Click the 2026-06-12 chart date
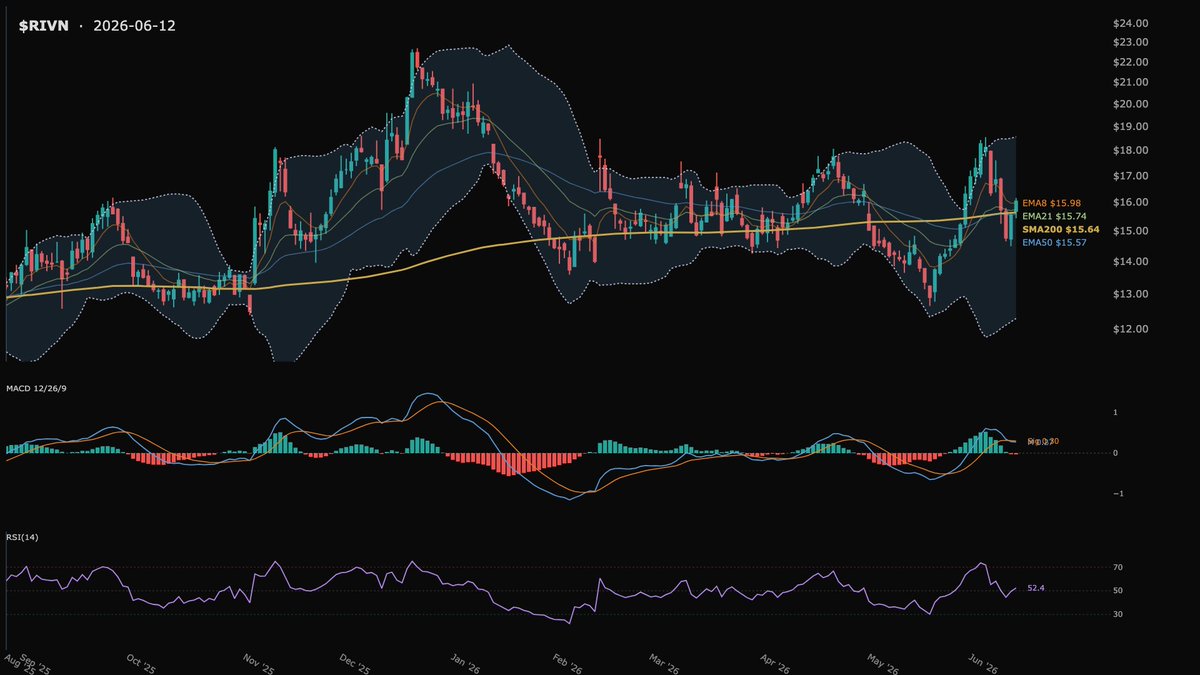Viewport: 1200px width, 675px height. point(134,26)
